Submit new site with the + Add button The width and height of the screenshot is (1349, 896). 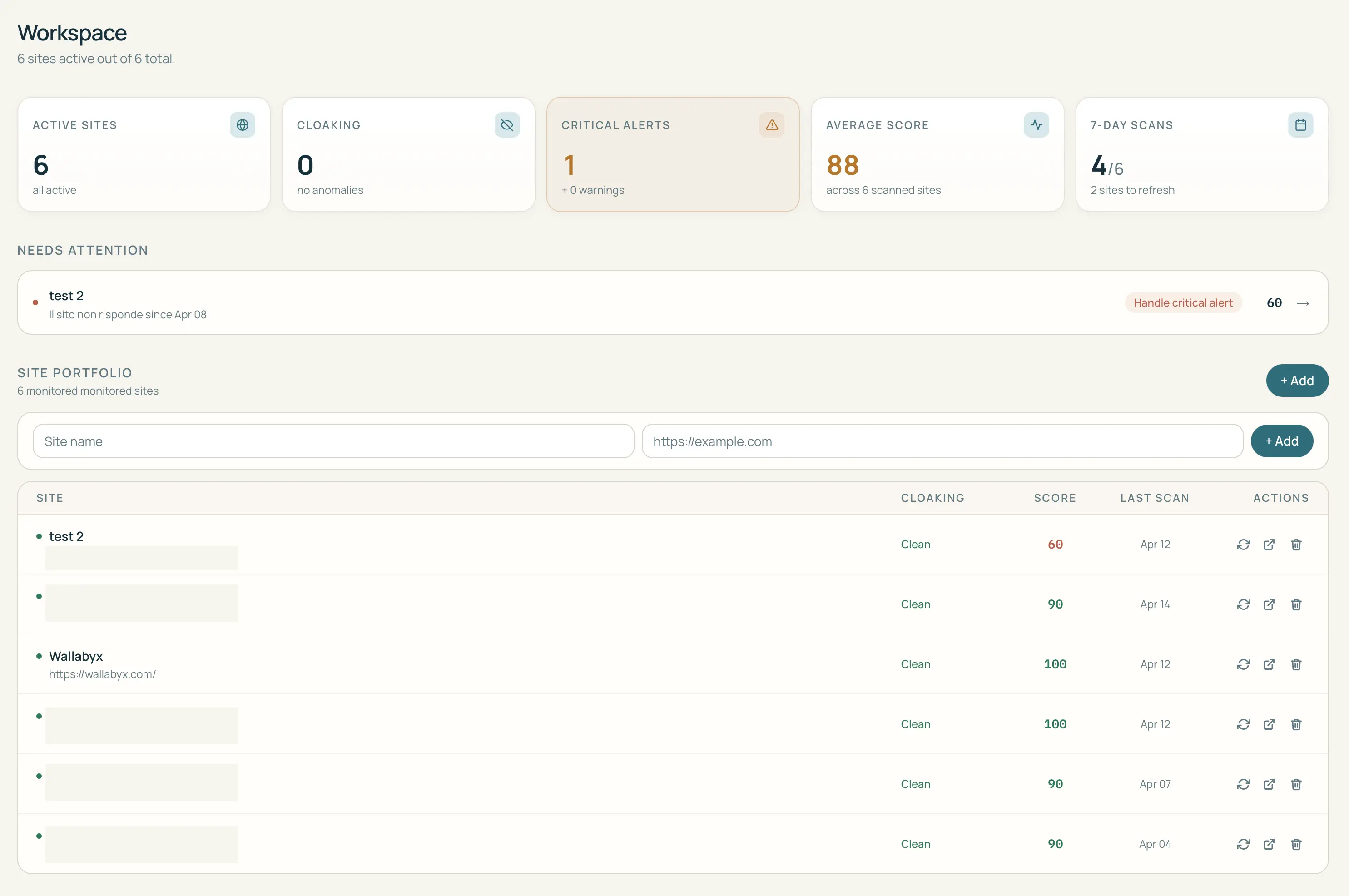pyautogui.click(x=1282, y=441)
